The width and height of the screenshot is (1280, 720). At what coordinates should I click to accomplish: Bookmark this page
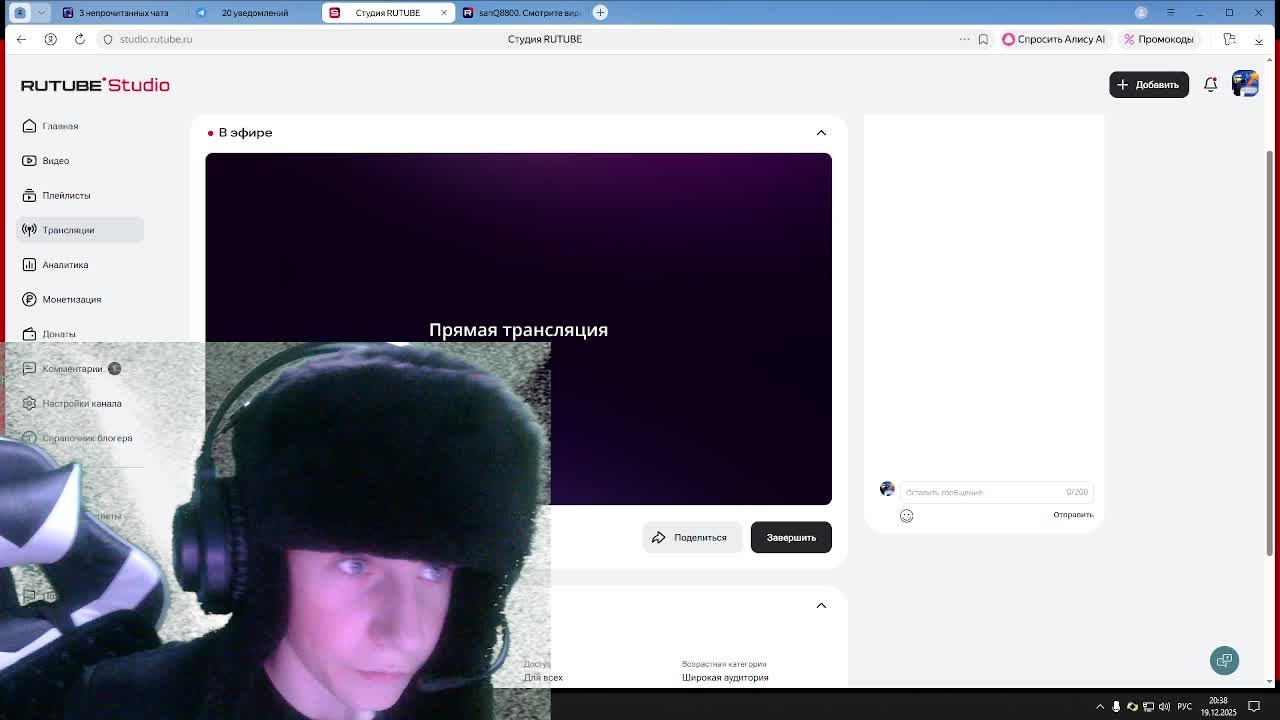[983, 39]
